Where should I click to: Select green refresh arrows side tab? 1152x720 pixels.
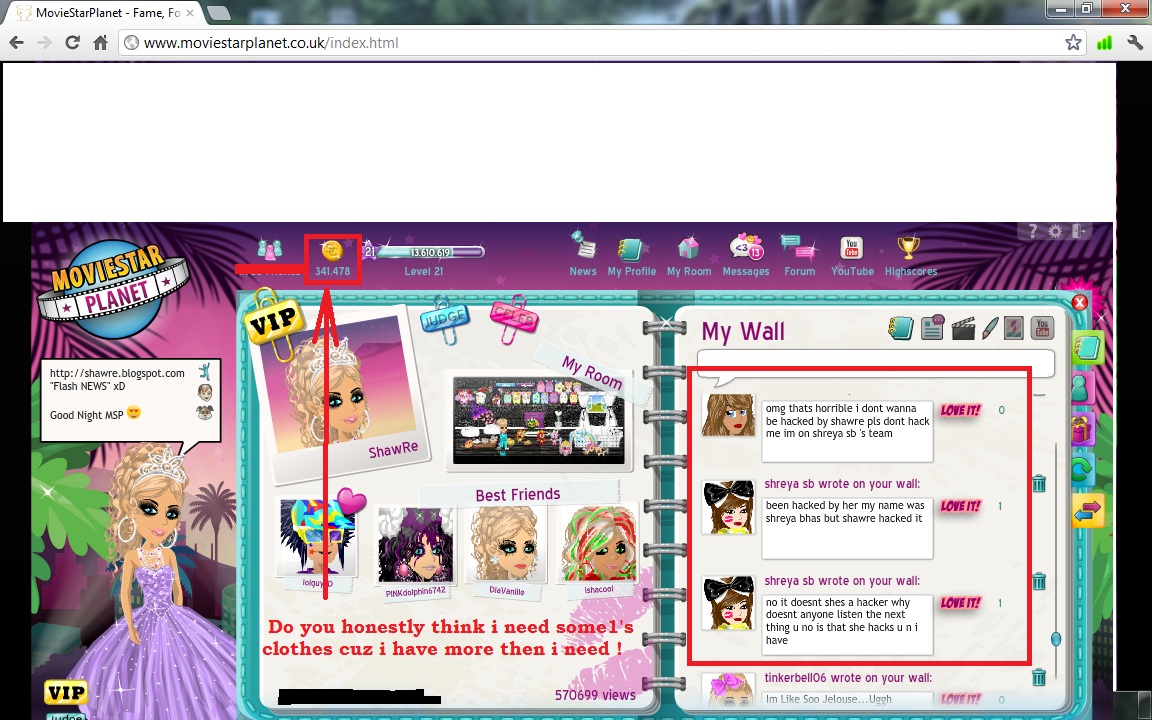pos(1083,469)
